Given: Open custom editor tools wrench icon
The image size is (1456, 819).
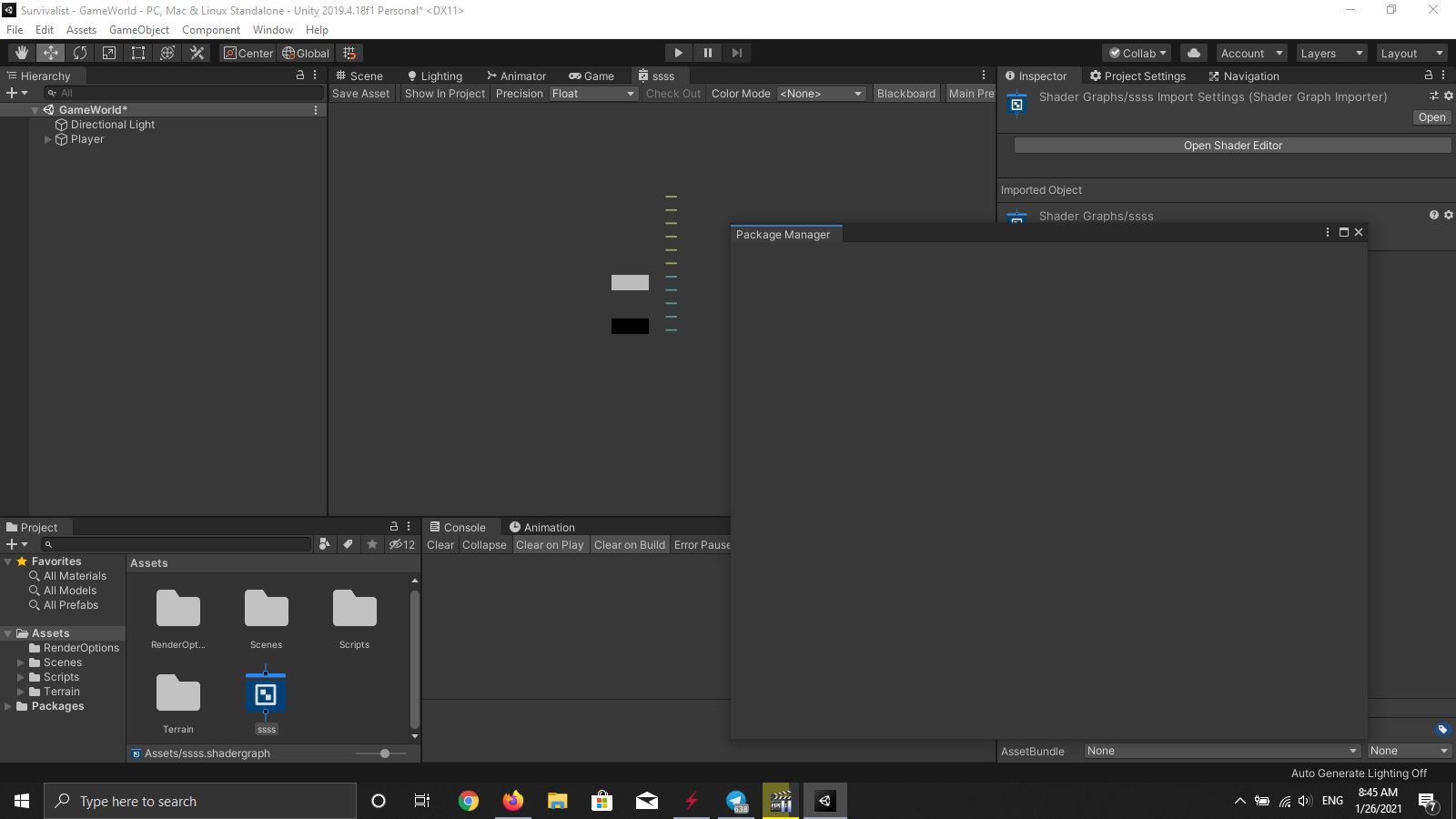Looking at the screenshot, I should pyautogui.click(x=197, y=53).
